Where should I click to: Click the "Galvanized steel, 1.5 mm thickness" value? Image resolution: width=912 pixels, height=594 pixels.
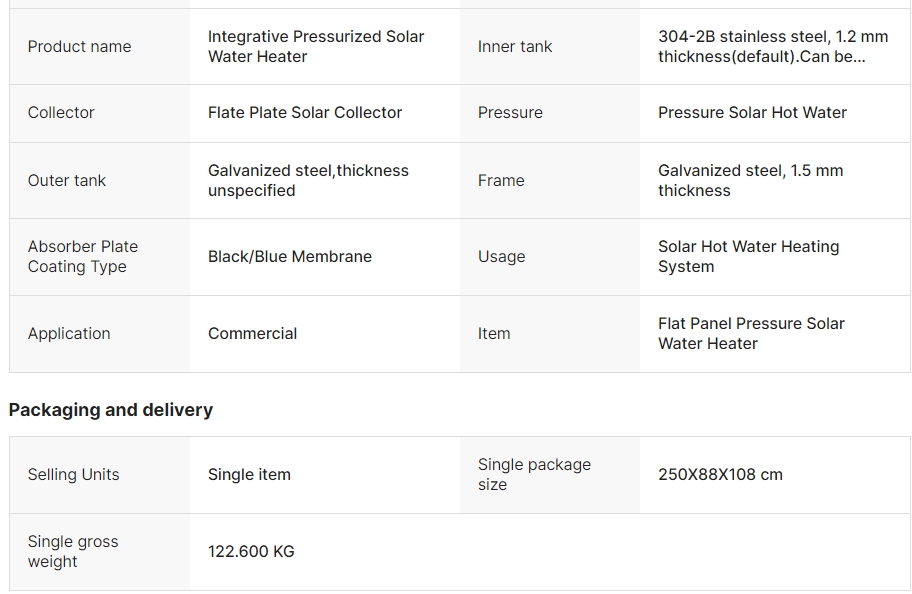(x=750, y=181)
